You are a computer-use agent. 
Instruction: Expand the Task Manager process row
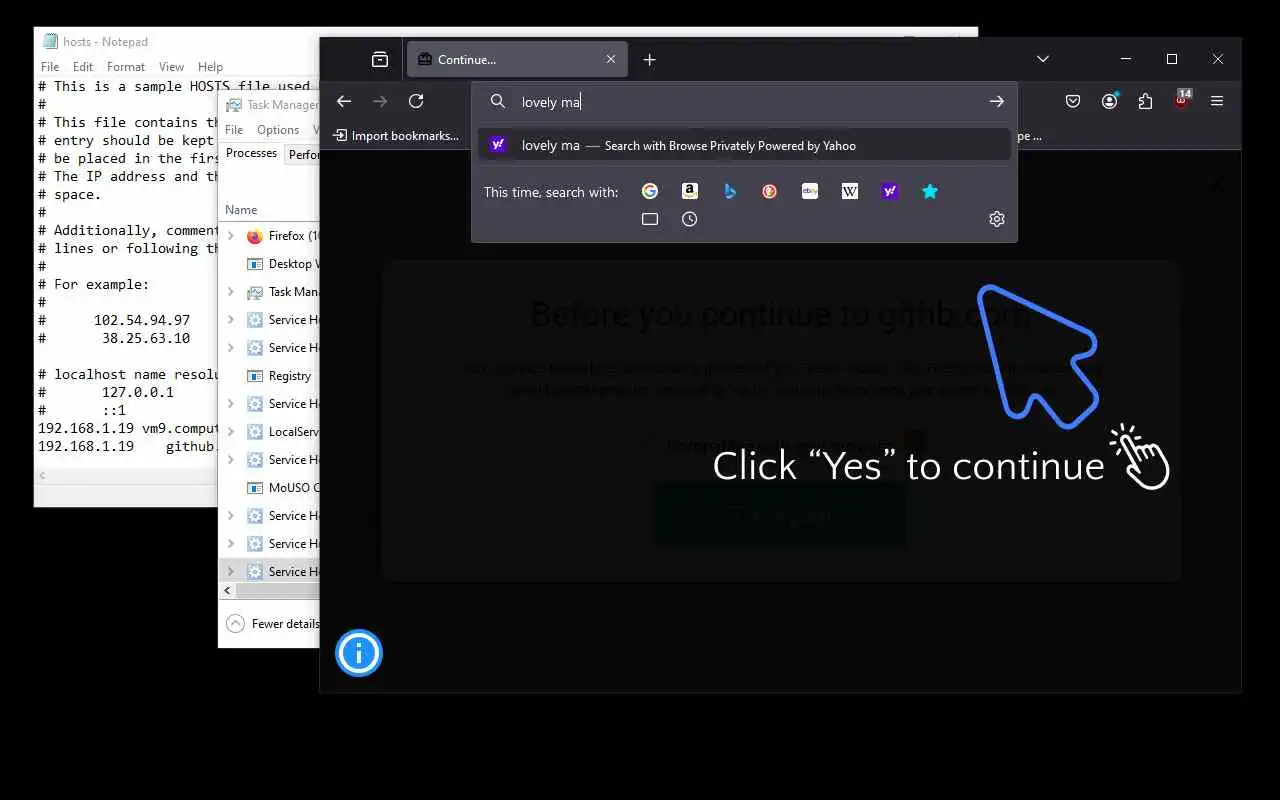click(231, 292)
